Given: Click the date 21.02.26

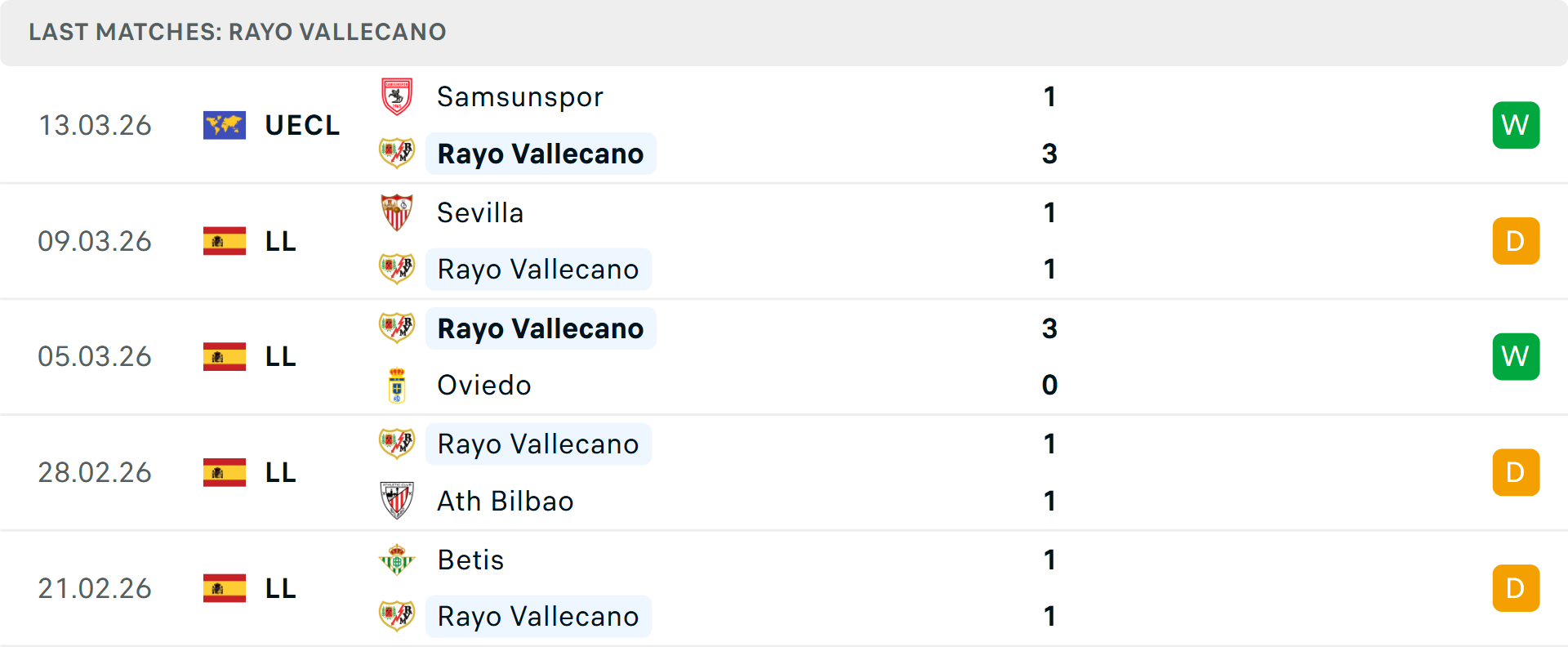Looking at the screenshot, I should pyautogui.click(x=95, y=587).
